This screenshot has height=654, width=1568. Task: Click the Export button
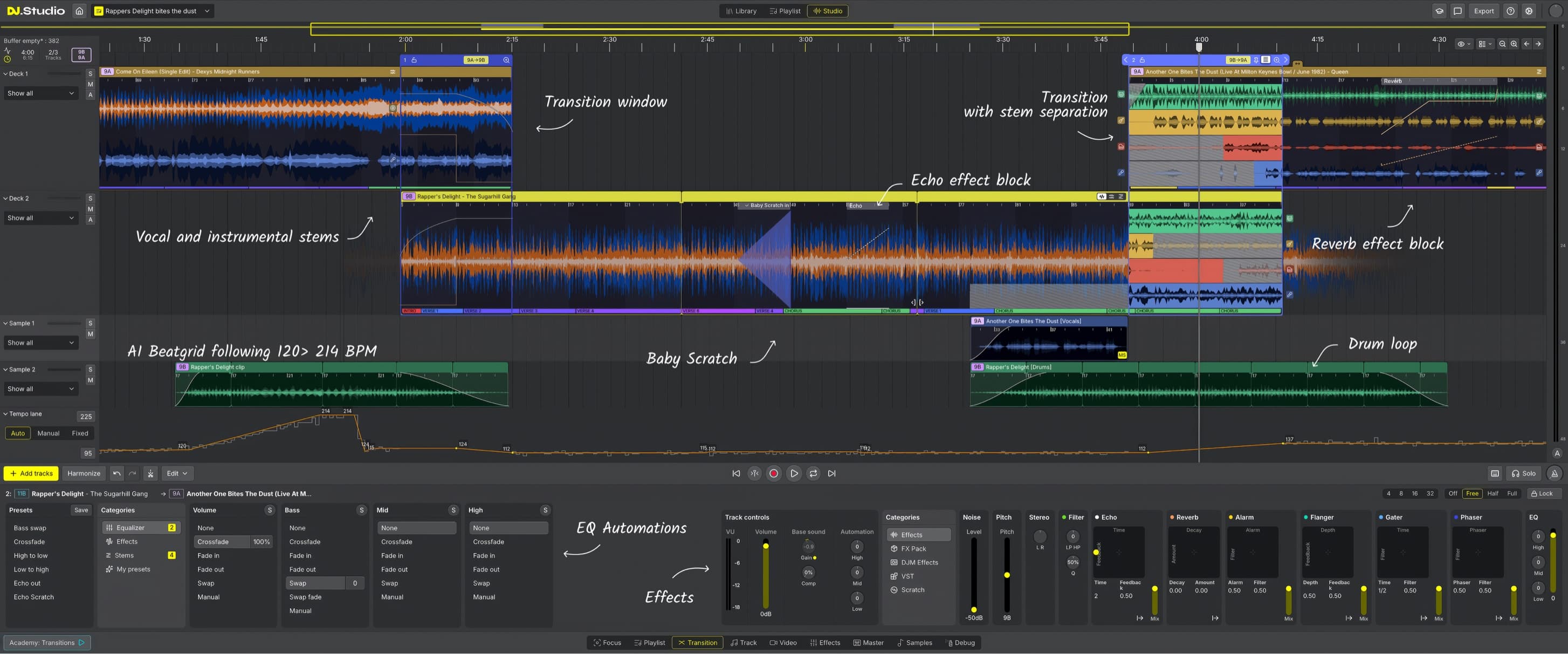(x=1483, y=11)
